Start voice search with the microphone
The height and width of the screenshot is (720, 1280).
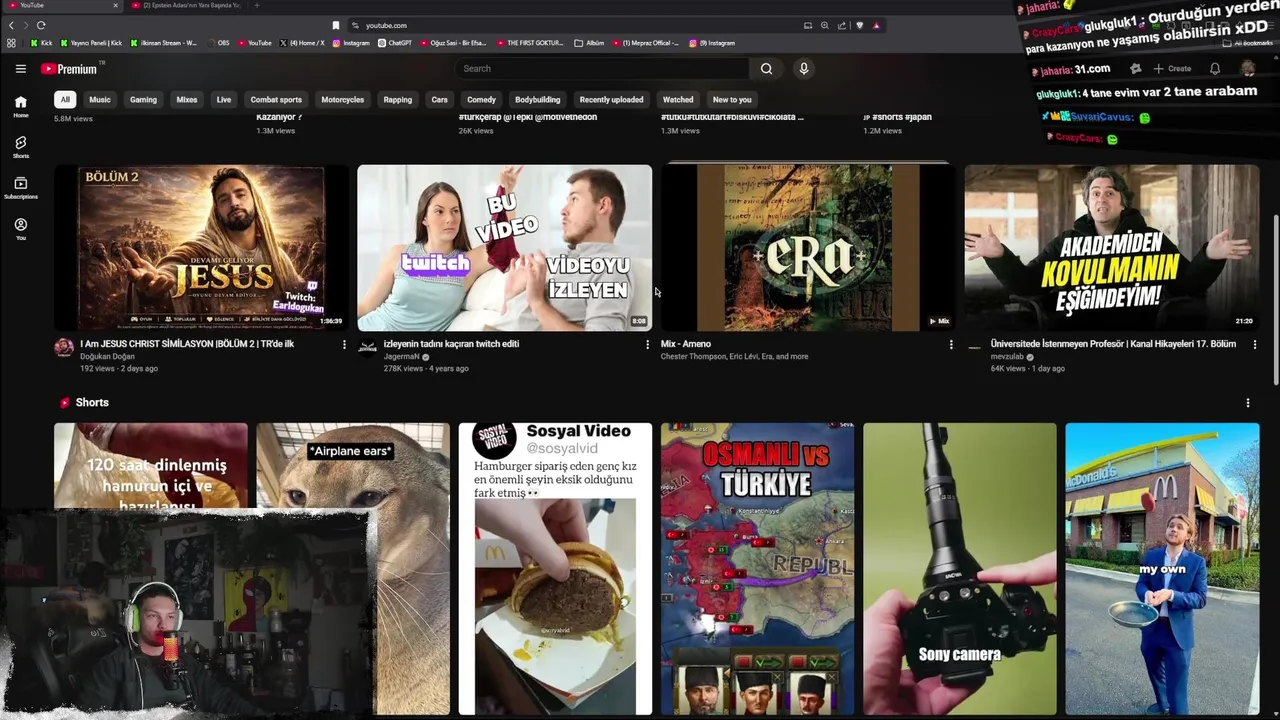[803, 69]
